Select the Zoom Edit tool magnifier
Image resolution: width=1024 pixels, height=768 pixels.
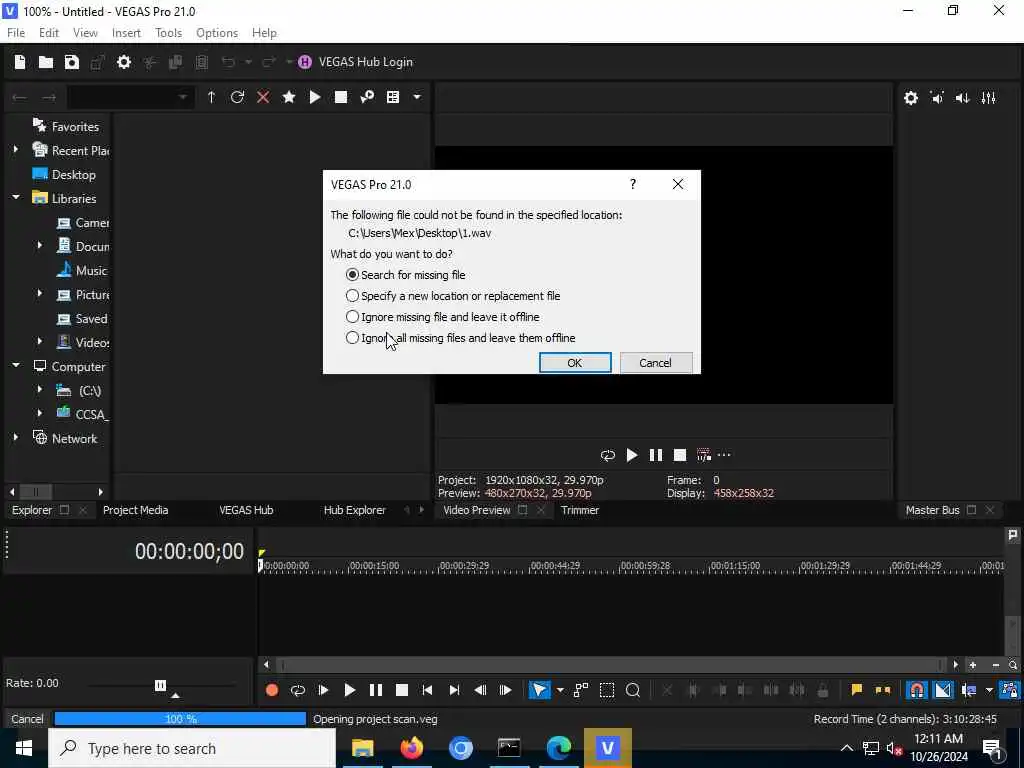coord(633,690)
